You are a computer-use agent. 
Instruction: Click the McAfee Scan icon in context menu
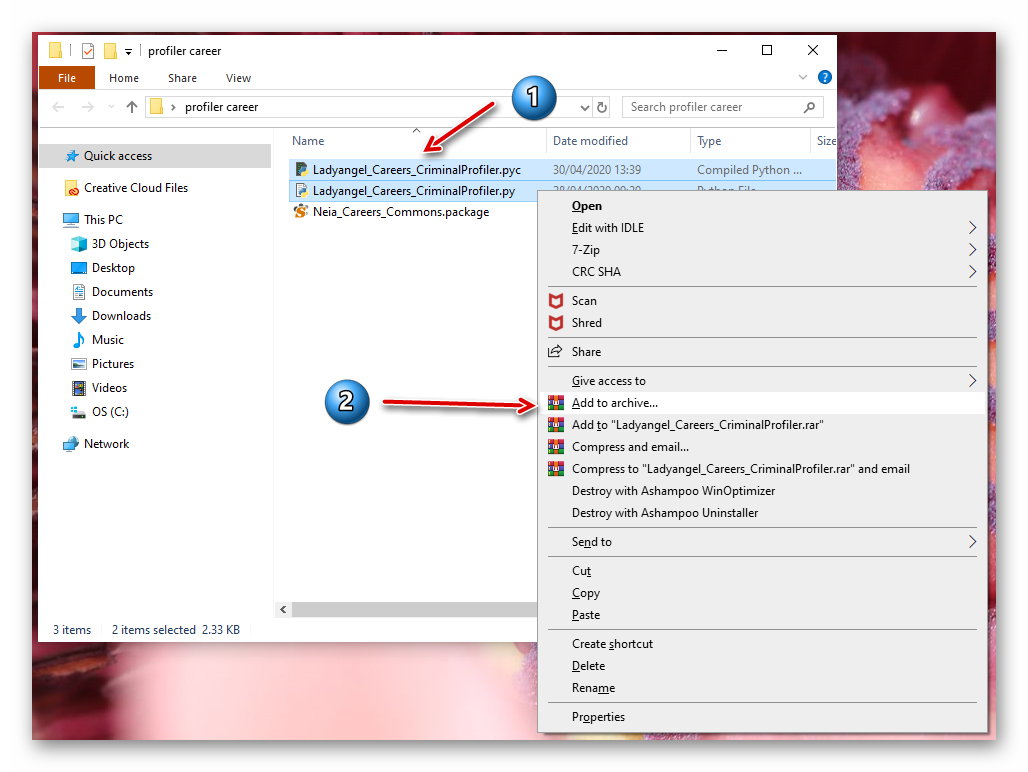556,301
